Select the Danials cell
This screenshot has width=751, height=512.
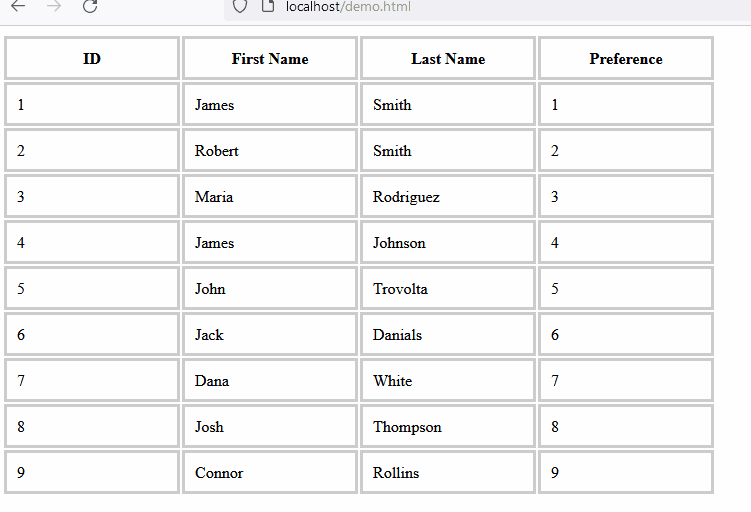(x=448, y=334)
